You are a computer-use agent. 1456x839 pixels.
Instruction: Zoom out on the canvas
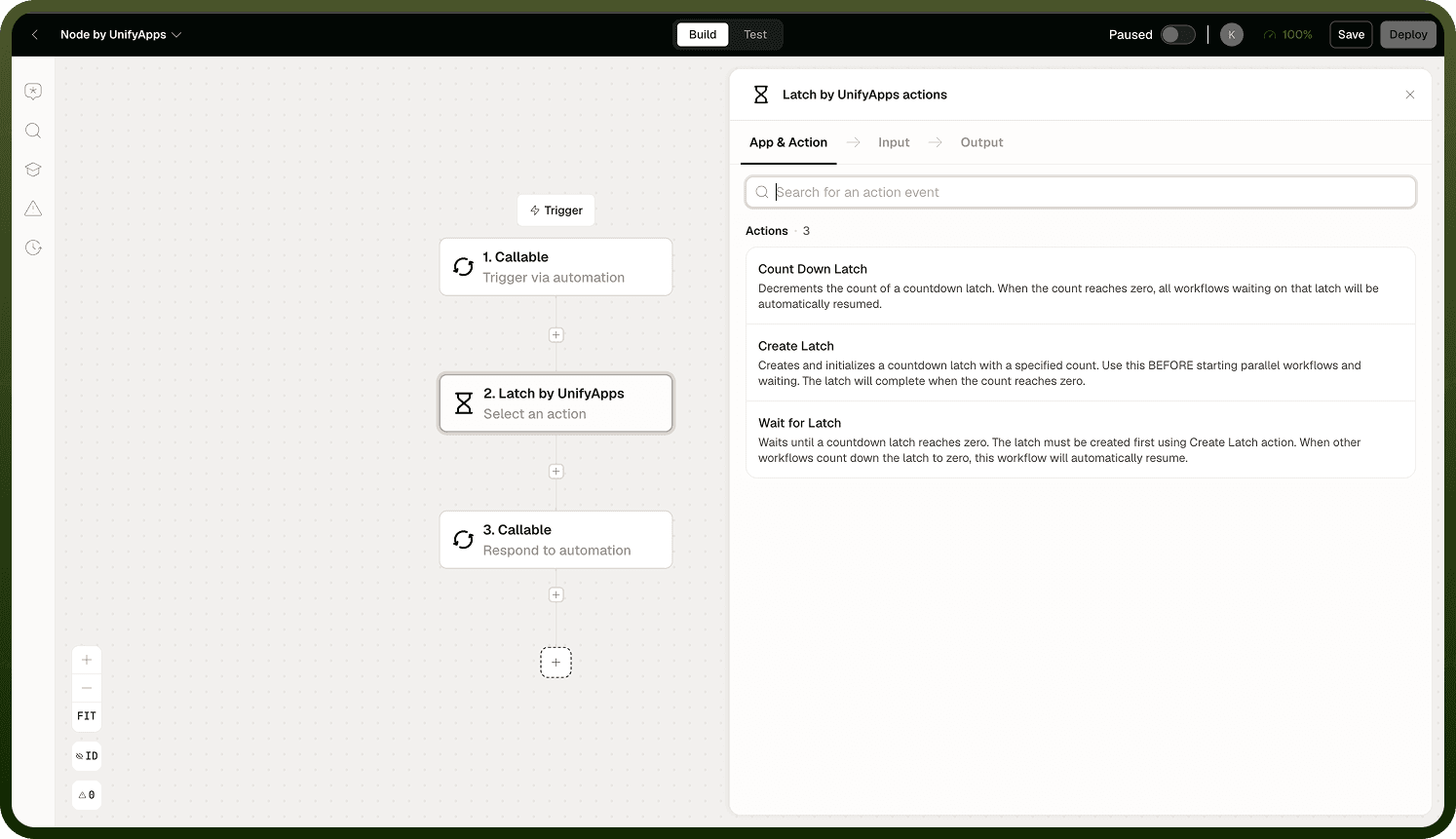(87, 688)
